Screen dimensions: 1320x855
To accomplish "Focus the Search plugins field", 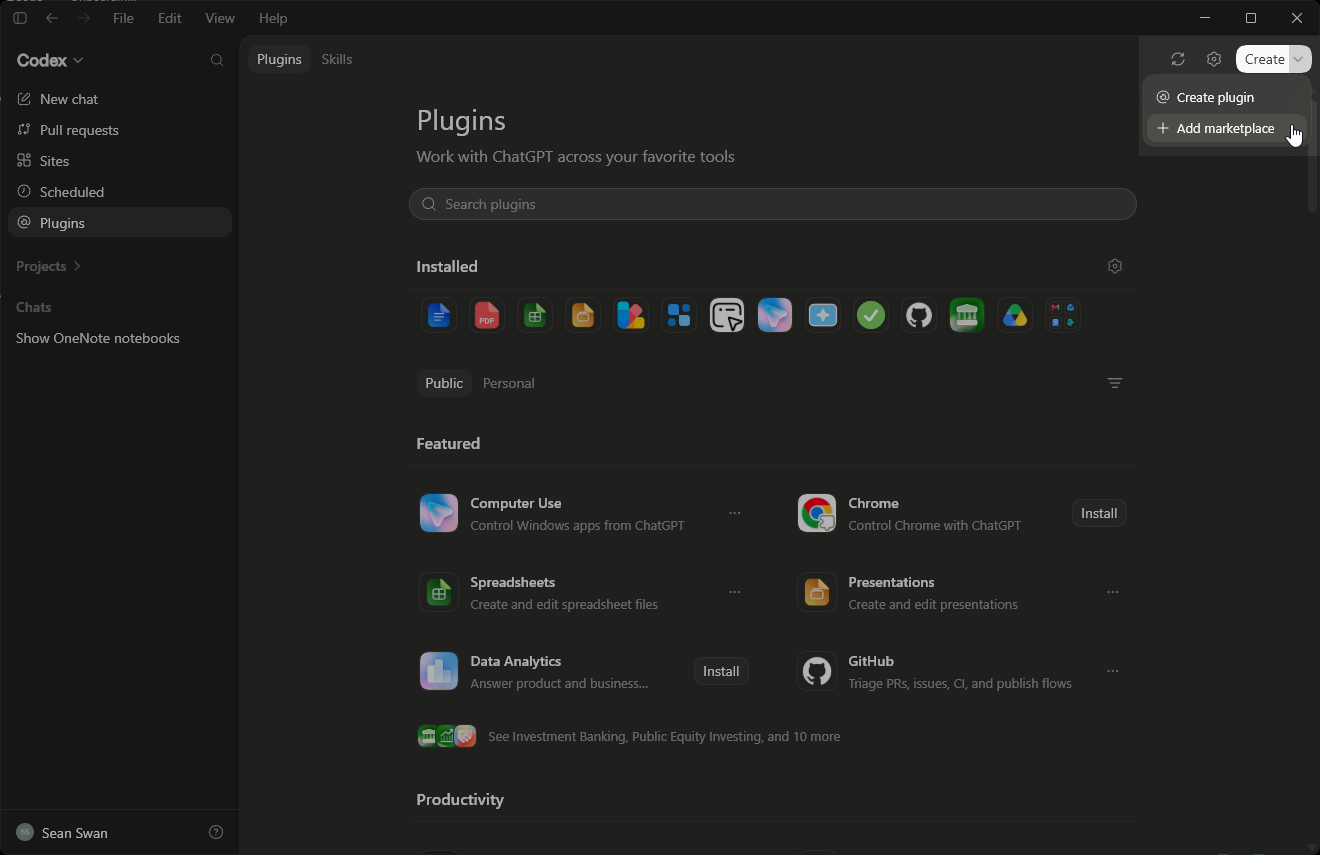I will click(x=772, y=204).
